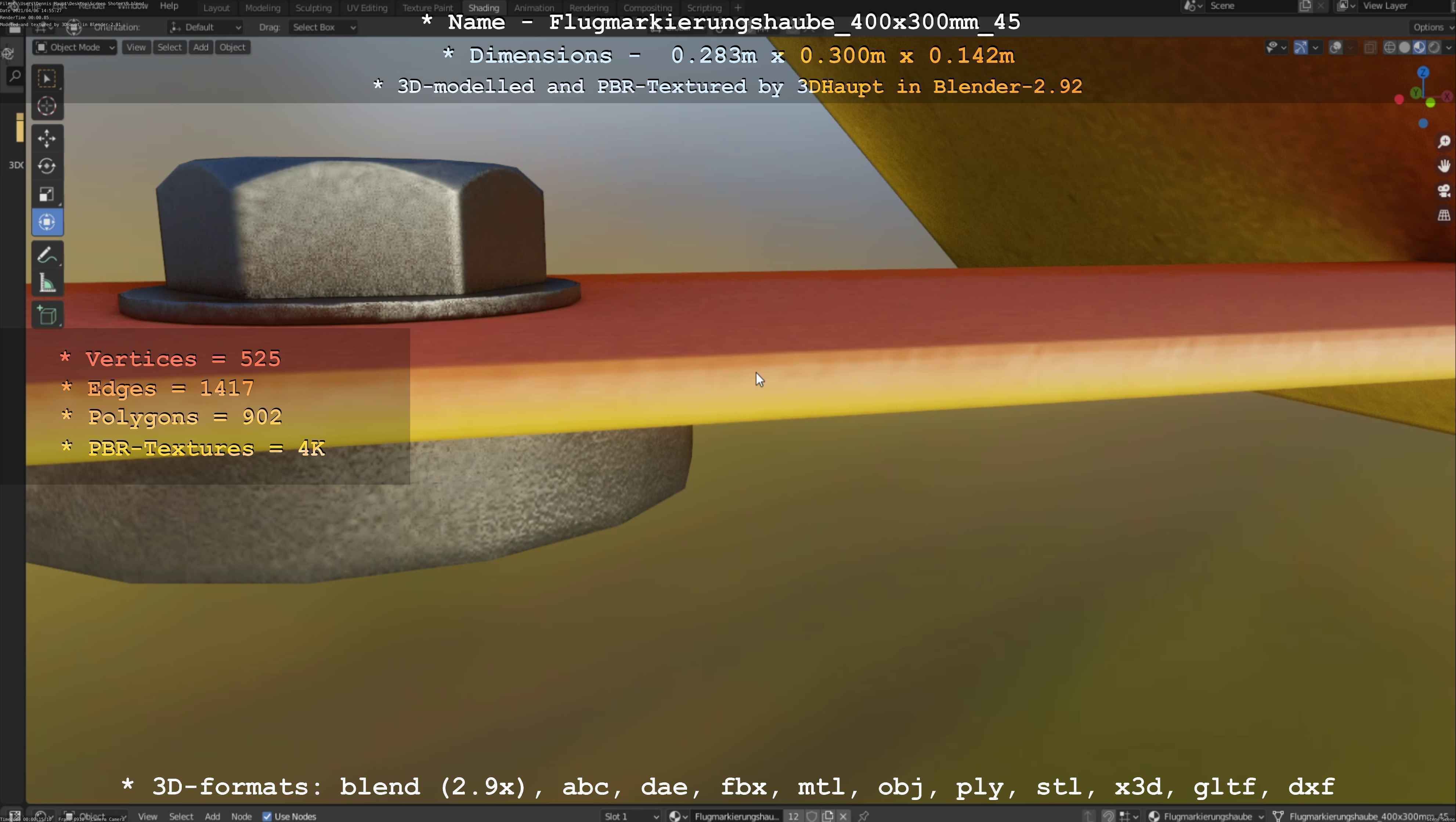Click the node editor pin icon

click(x=863, y=816)
